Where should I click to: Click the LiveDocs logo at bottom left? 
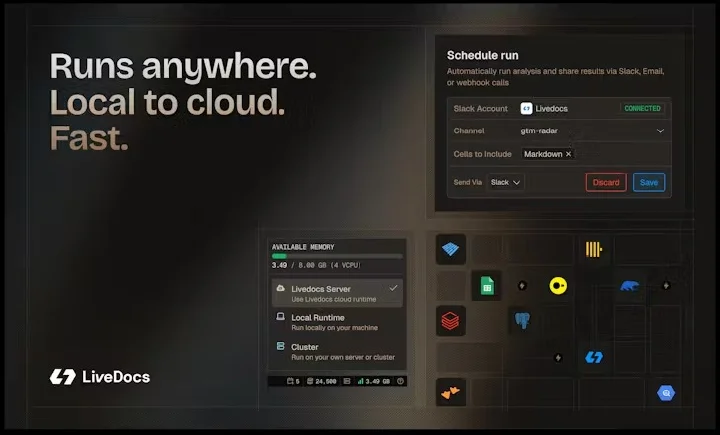click(x=100, y=377)
